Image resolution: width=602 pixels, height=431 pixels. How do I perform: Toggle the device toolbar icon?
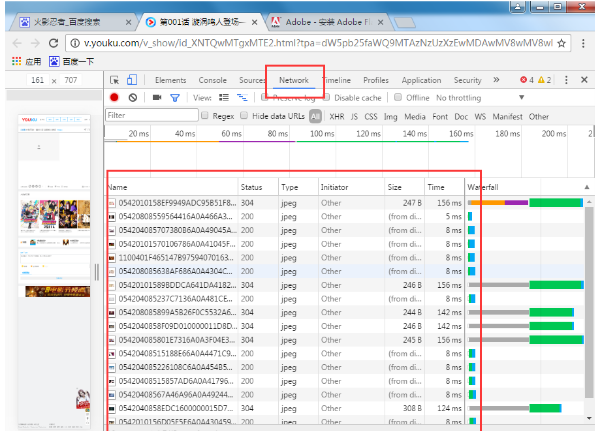134,80
